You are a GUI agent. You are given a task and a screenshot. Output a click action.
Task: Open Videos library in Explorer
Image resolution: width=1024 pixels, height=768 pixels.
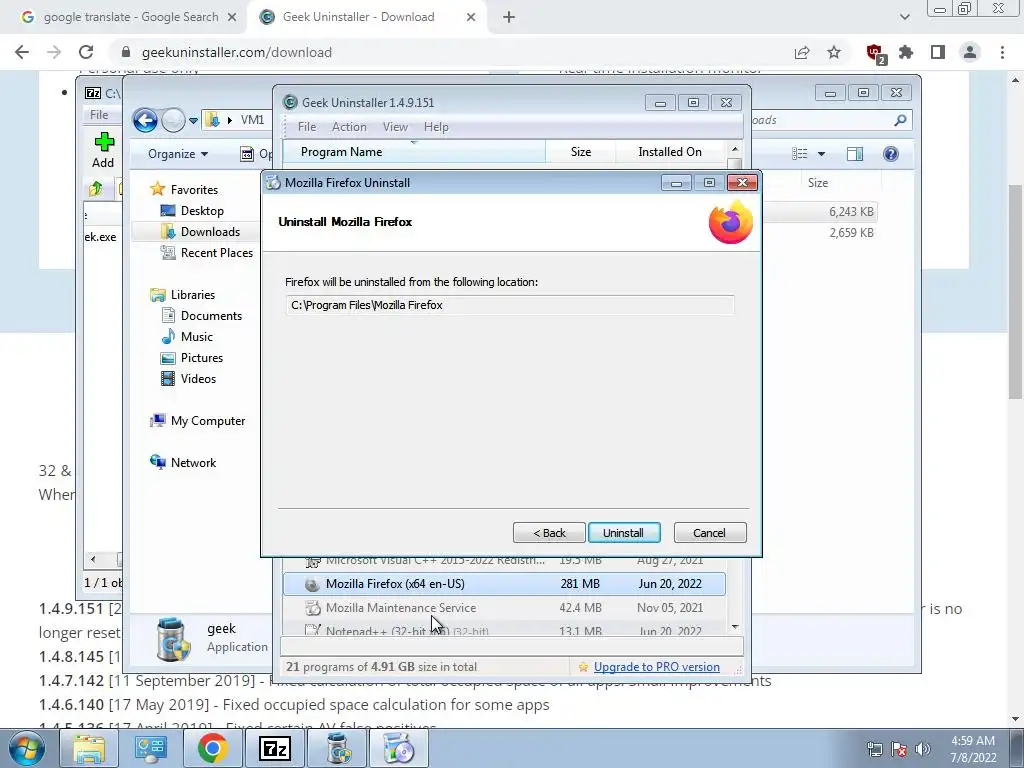tap(198, 379)
